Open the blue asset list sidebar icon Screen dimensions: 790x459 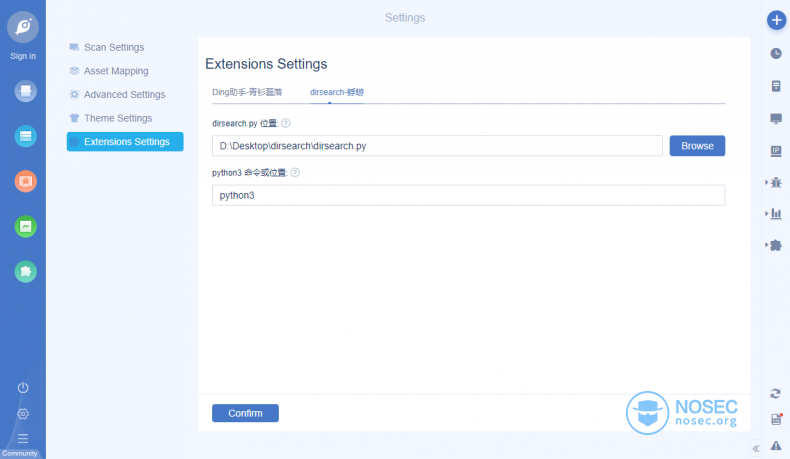pos(25,136)
